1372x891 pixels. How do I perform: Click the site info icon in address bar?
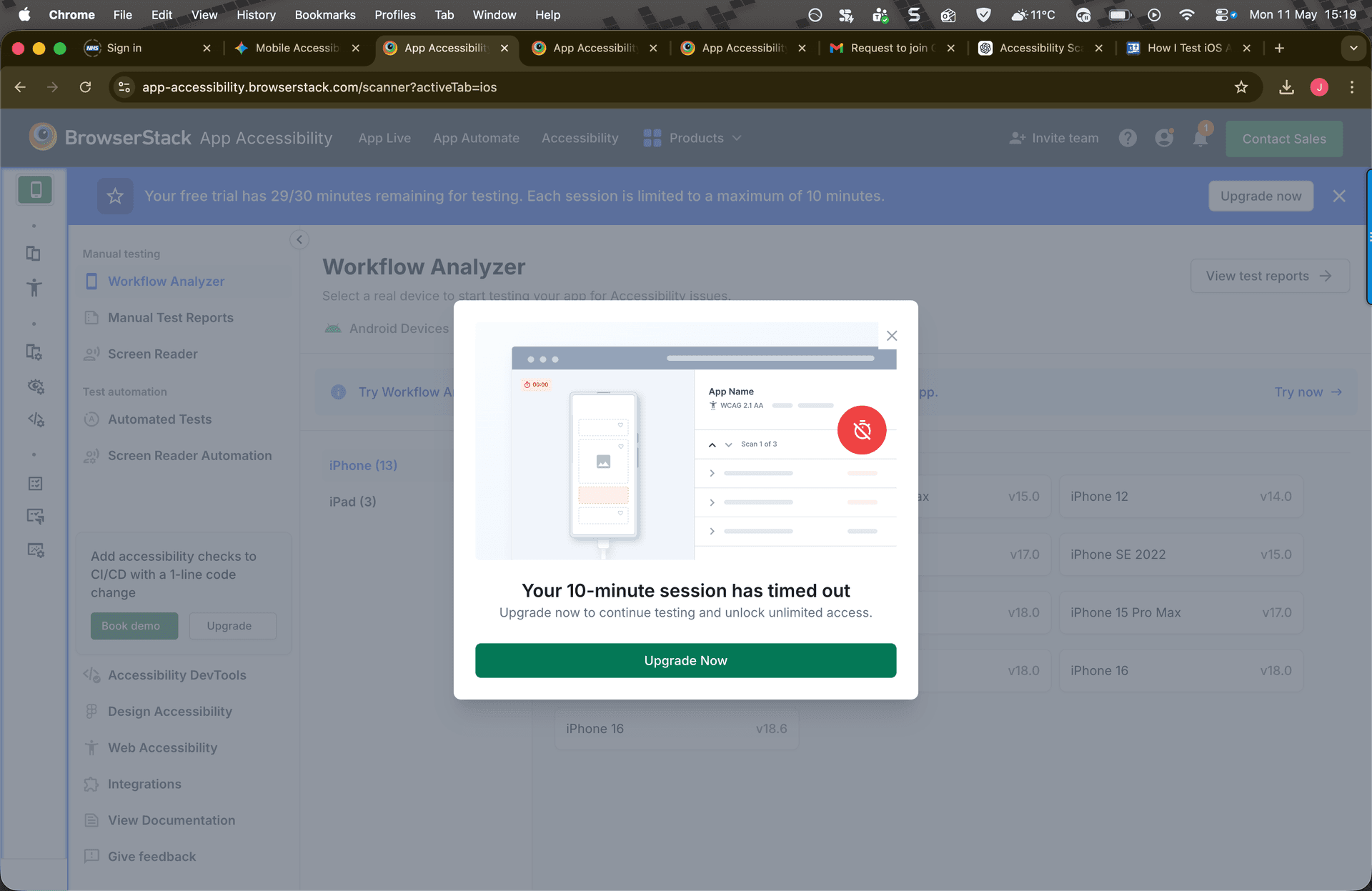click(x=124, y=87)
